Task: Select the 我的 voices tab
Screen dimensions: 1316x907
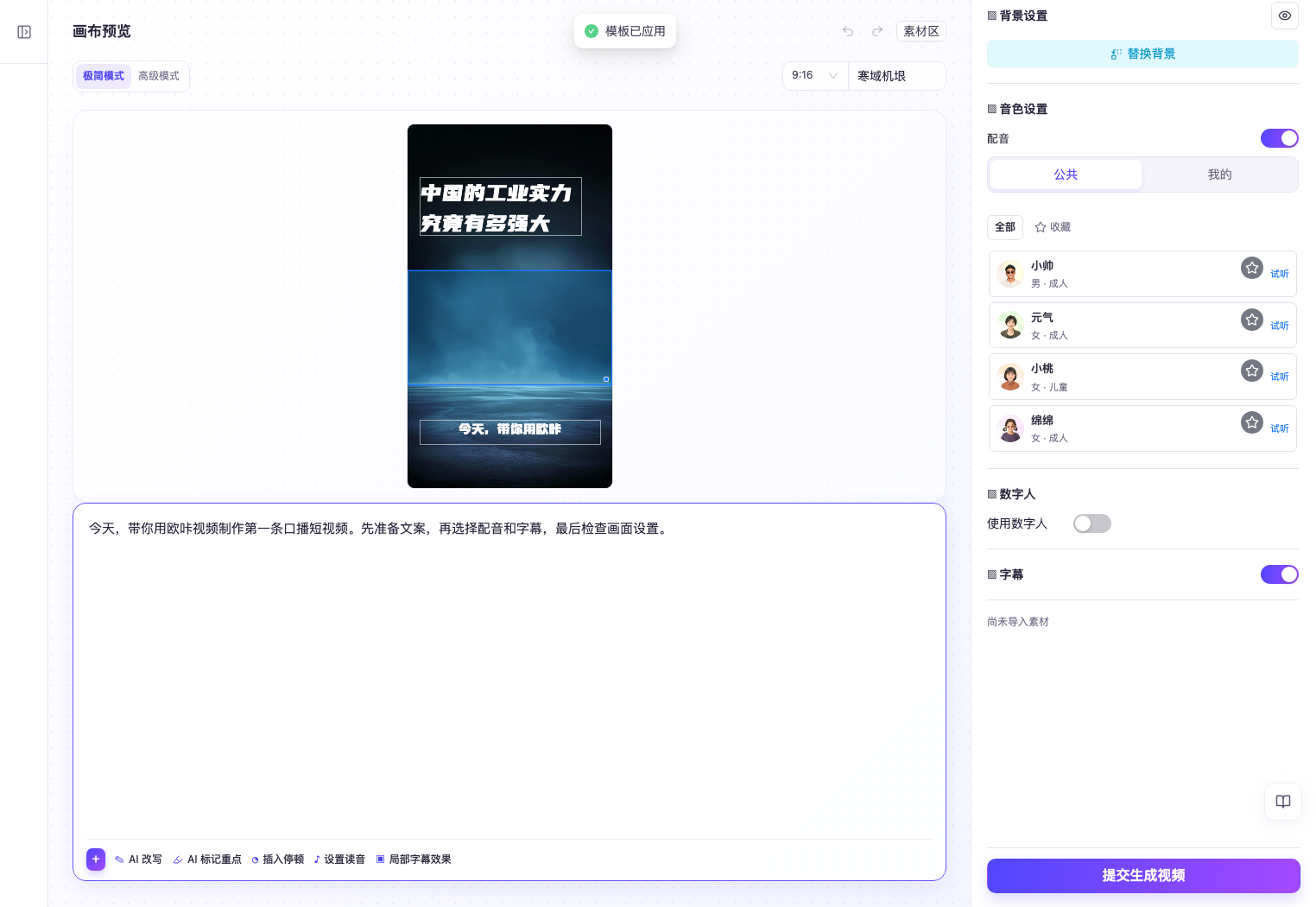Action: (x=1219, y=174)
